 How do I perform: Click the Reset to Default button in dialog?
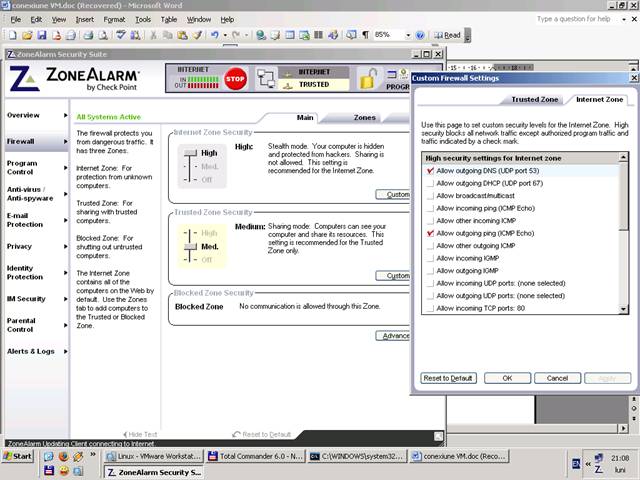(x=448, y=378)
